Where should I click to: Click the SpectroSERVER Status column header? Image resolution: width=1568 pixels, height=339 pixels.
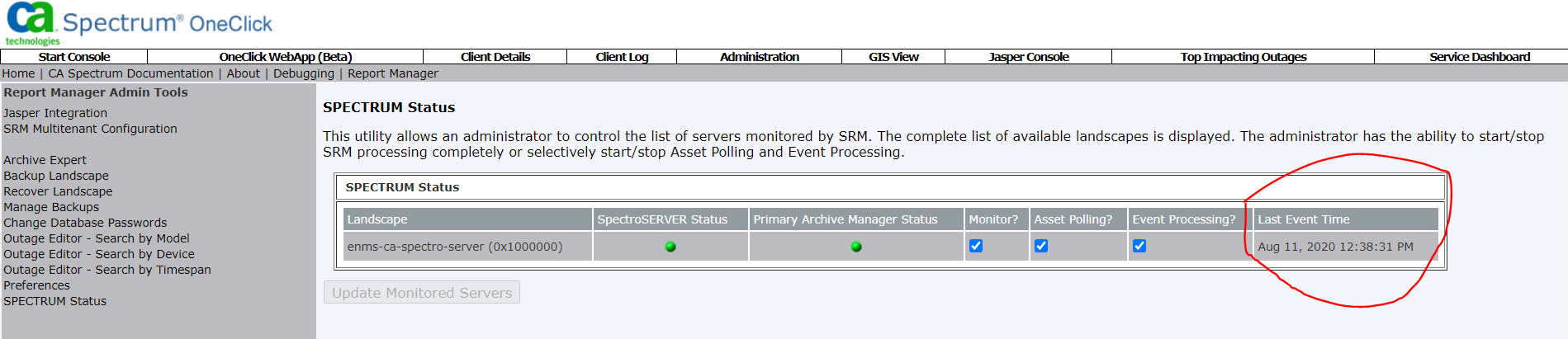(x=670, y=219)
